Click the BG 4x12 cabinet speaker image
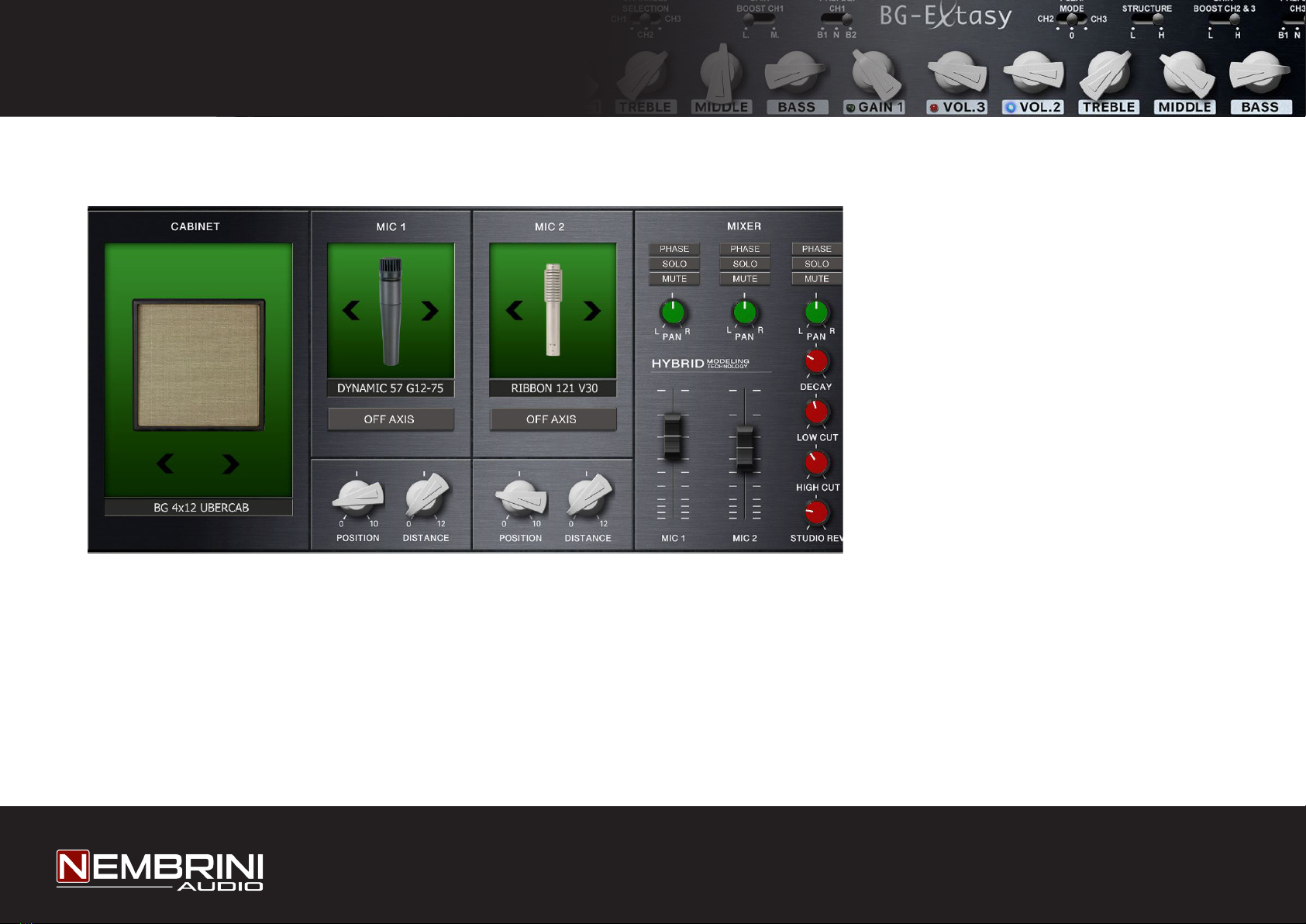The width and height of the screenshot is (1306, 924). 199,364
